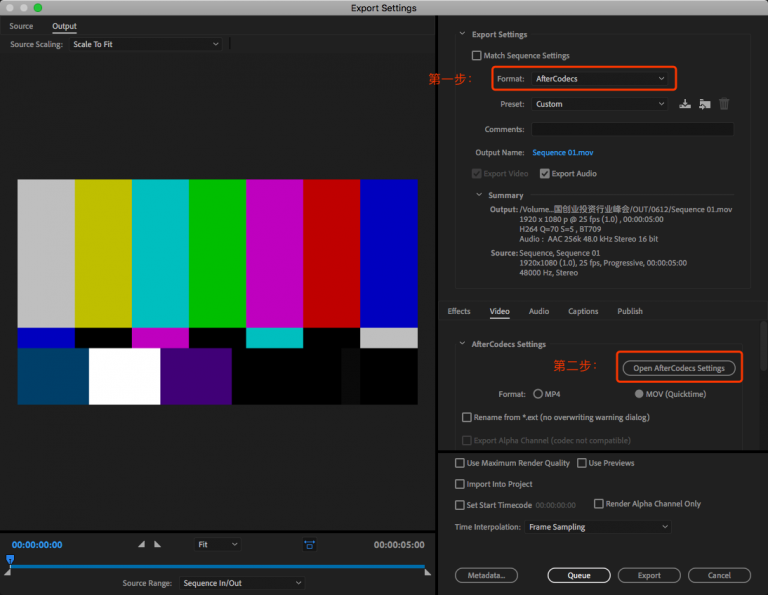Click the Import Preset icon
Viewport: 768px width, 595px height.
tap(704, 104)
